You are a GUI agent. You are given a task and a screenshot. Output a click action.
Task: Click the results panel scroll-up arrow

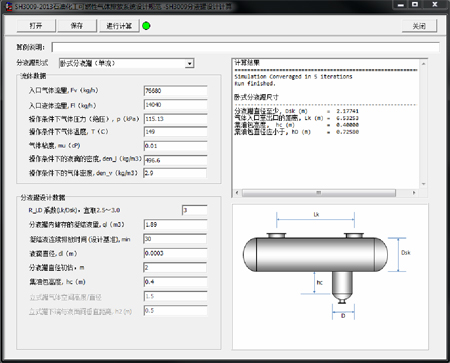424,63
